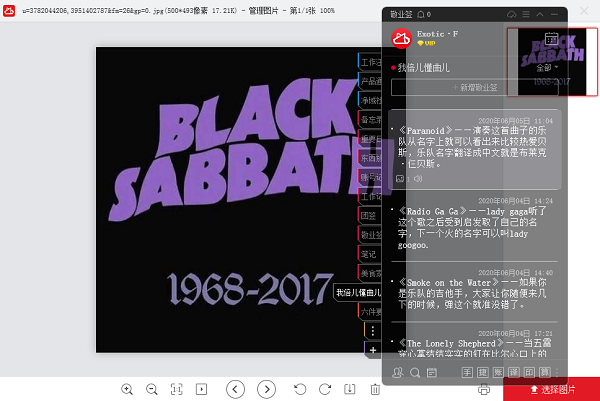
Task: Zoom in on the picture
Action: (x=127, y=390)
